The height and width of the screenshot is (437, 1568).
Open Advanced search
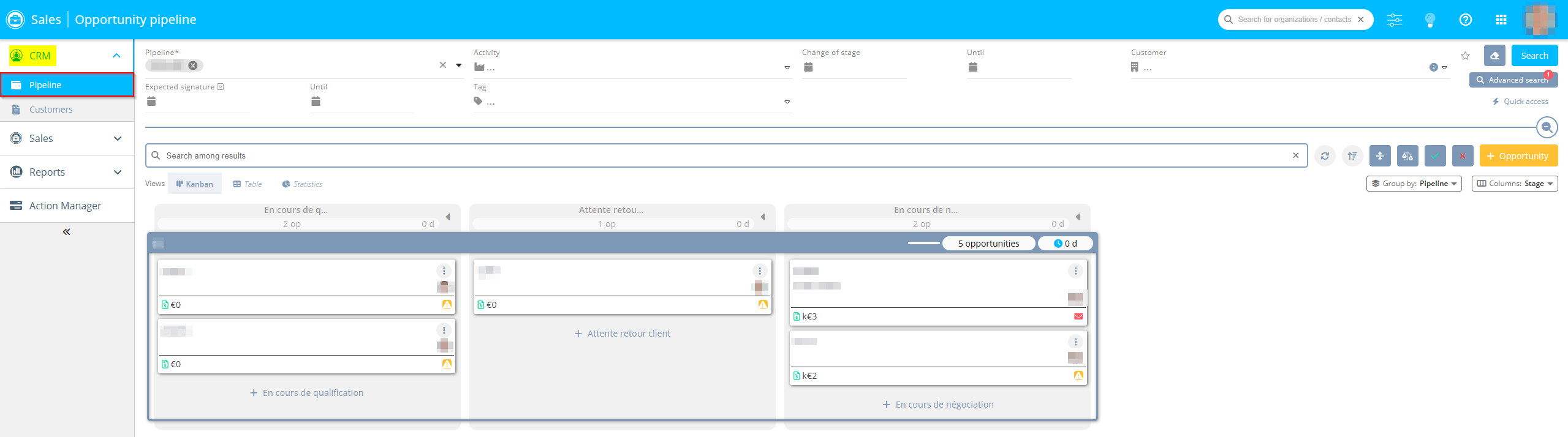[x=1512, y=80]
